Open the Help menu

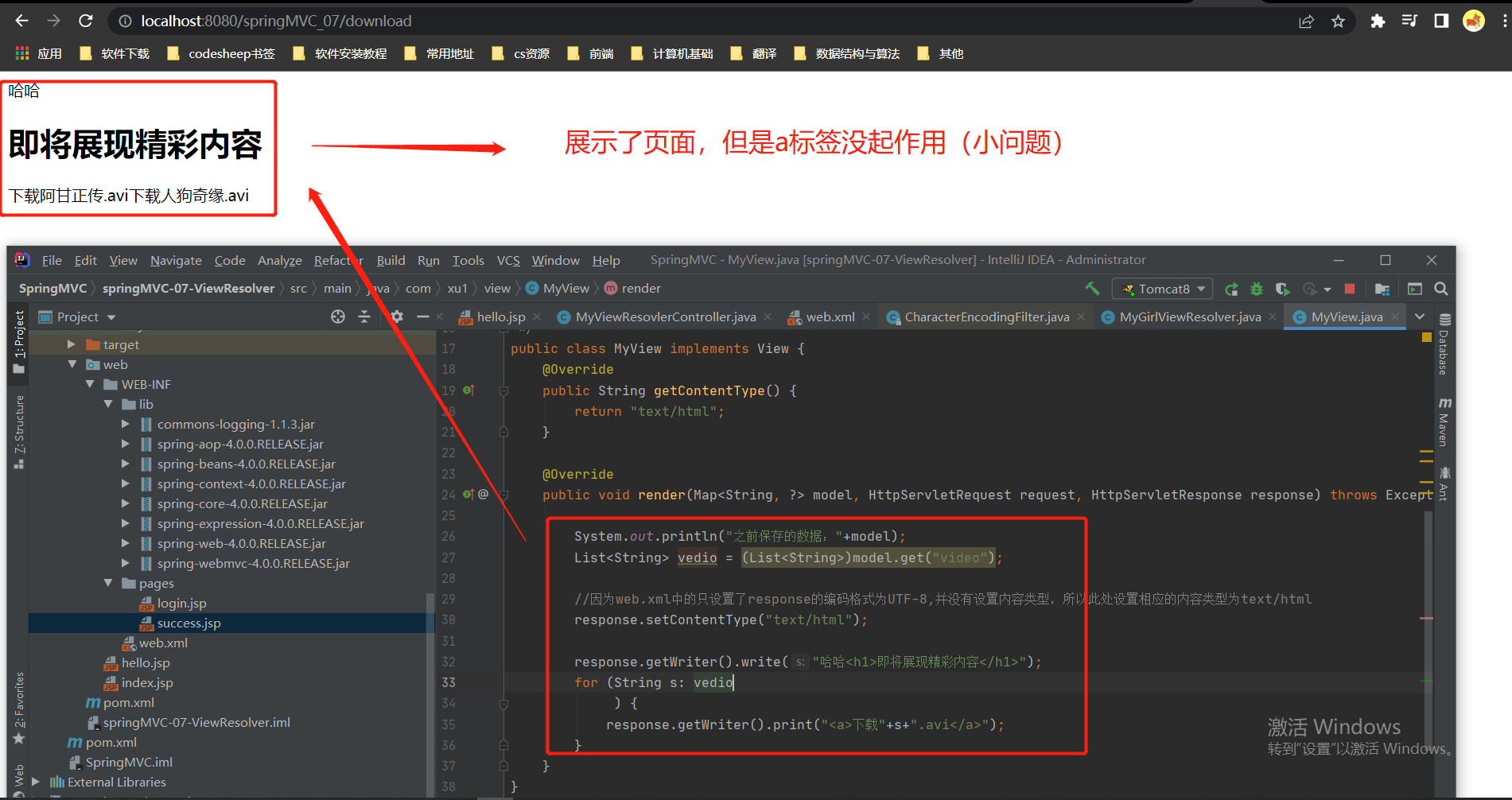[x=606, y=260]
